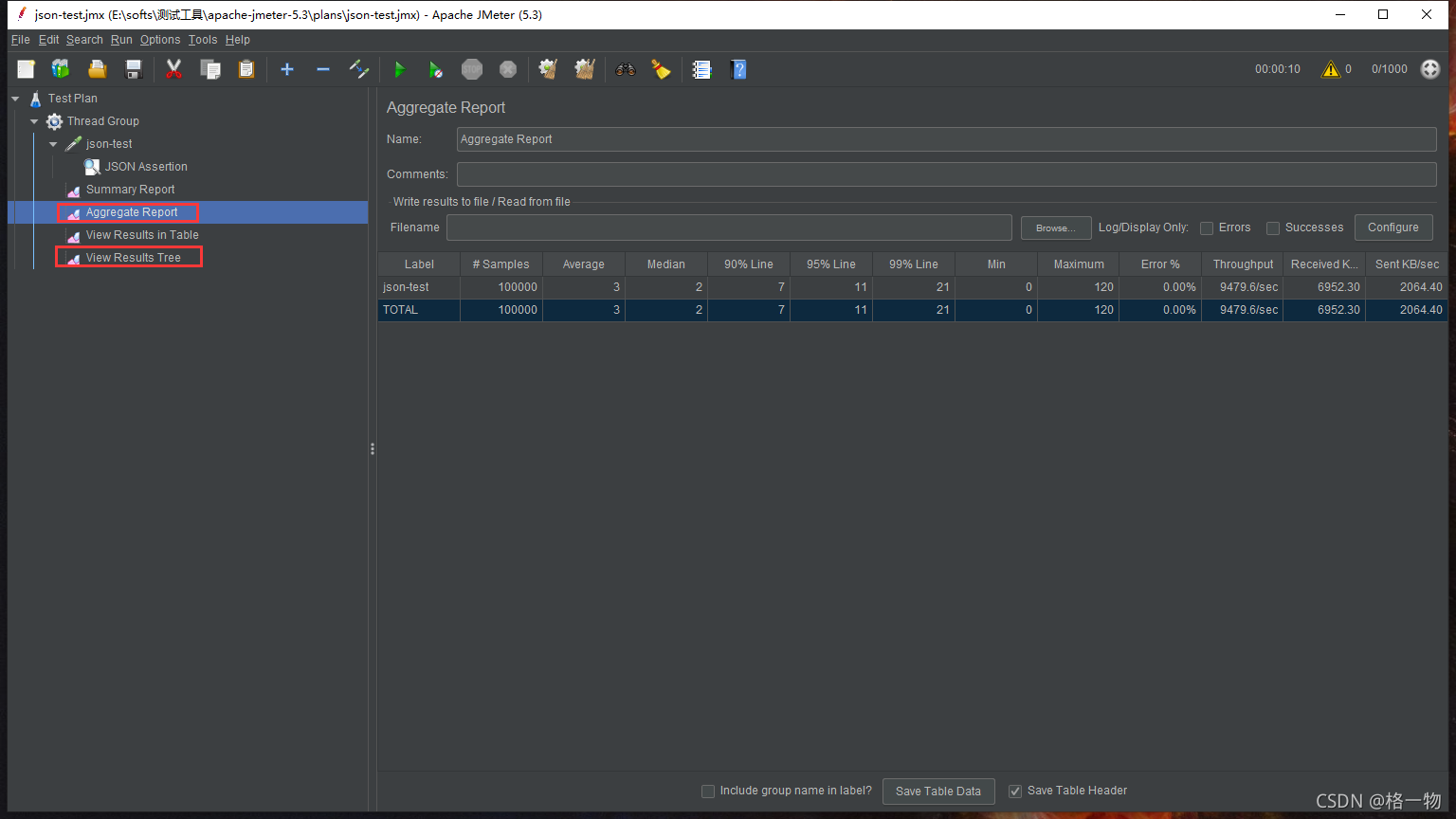
Task: Click the Filename input field
Action: coord(729,227)
